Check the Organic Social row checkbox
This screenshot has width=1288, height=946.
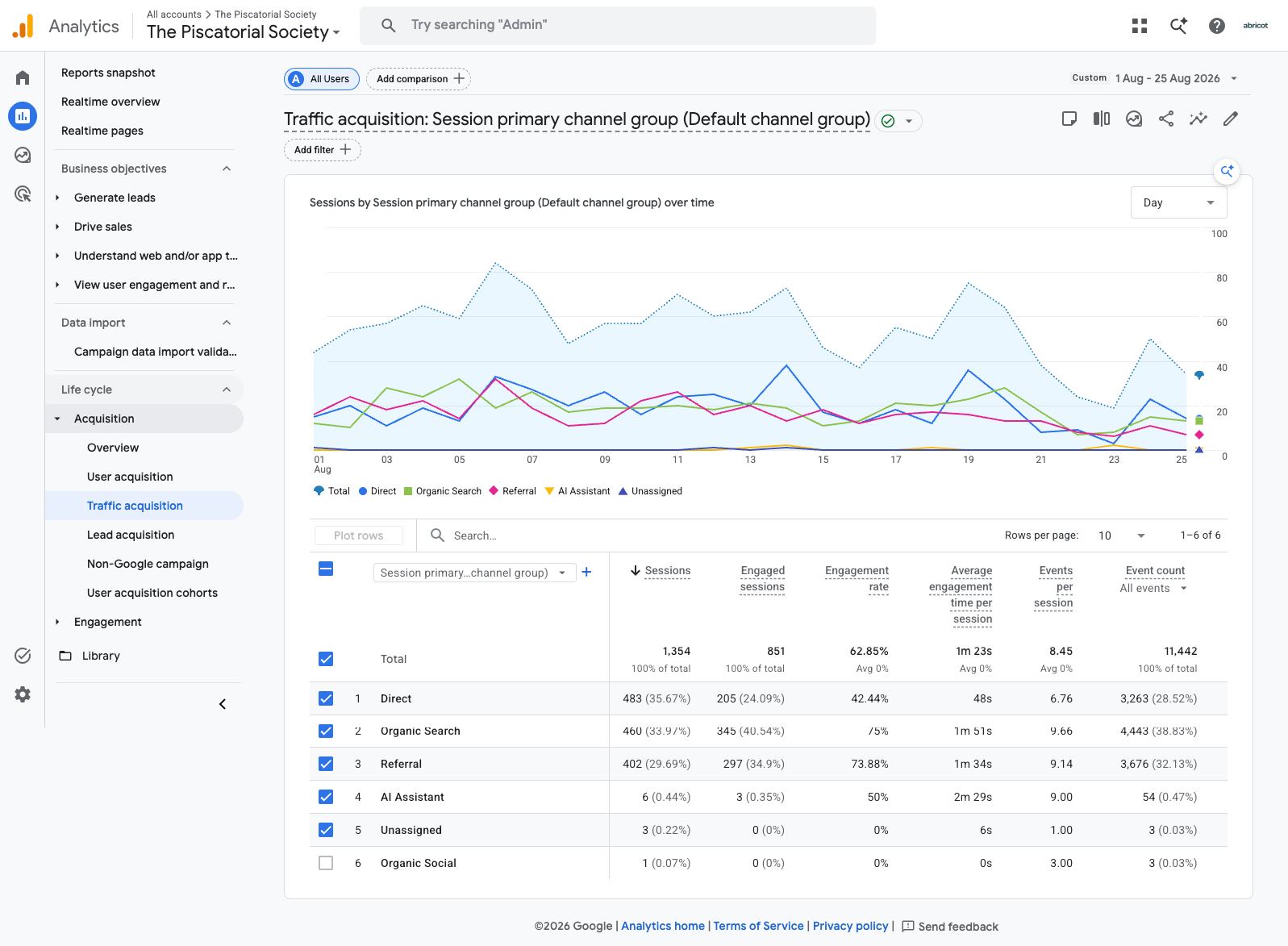point(326,863)
